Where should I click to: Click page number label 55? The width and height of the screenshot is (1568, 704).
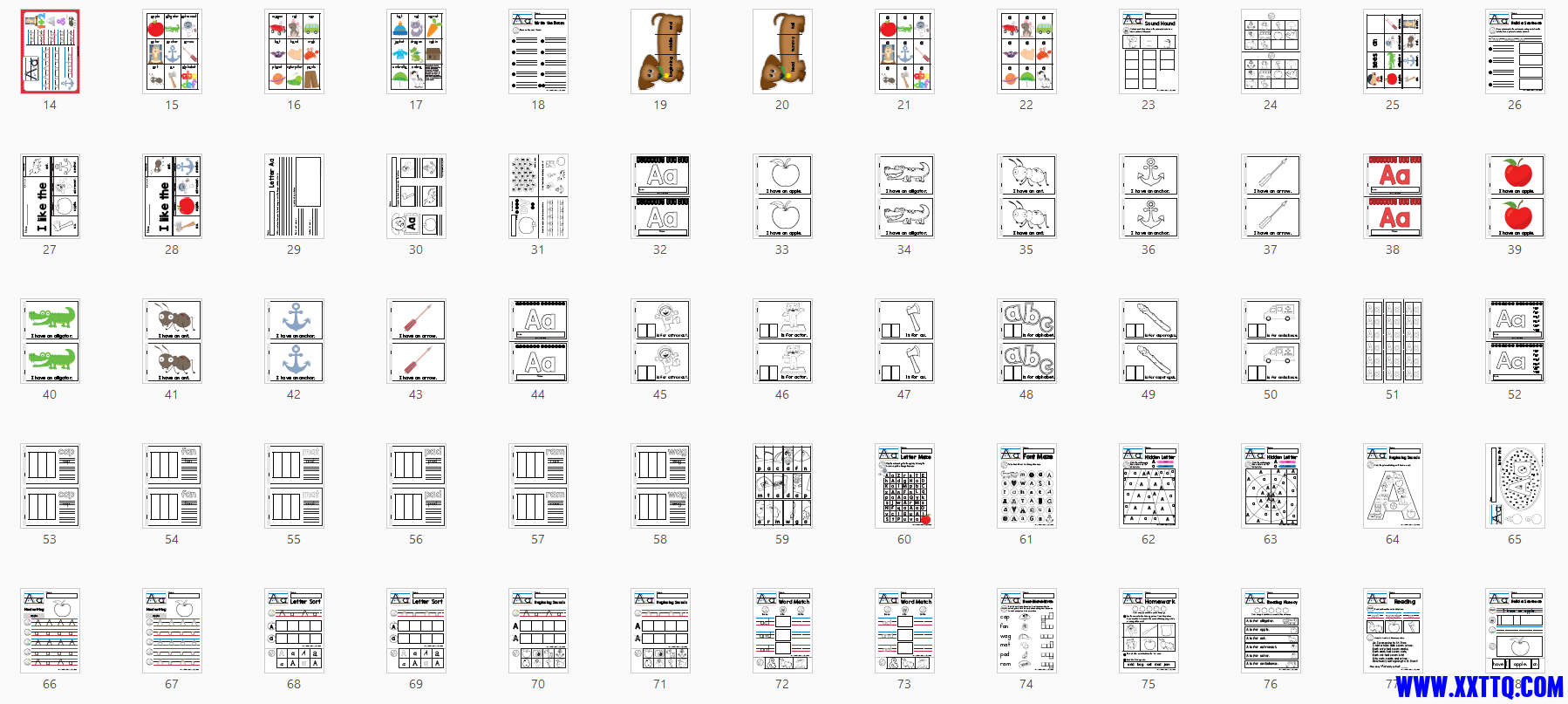[294, 539]
